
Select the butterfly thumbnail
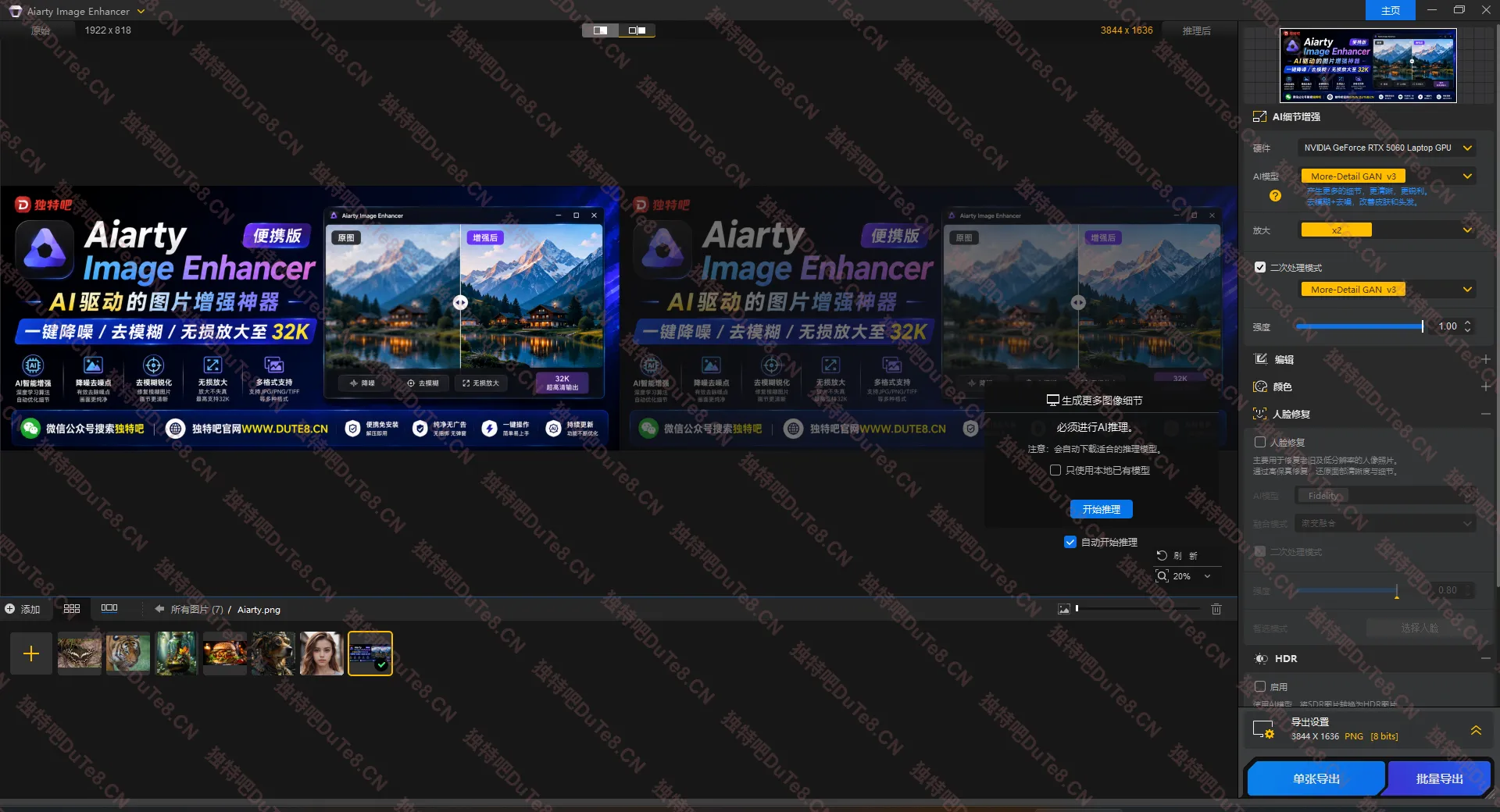click(x=80, y=654)
